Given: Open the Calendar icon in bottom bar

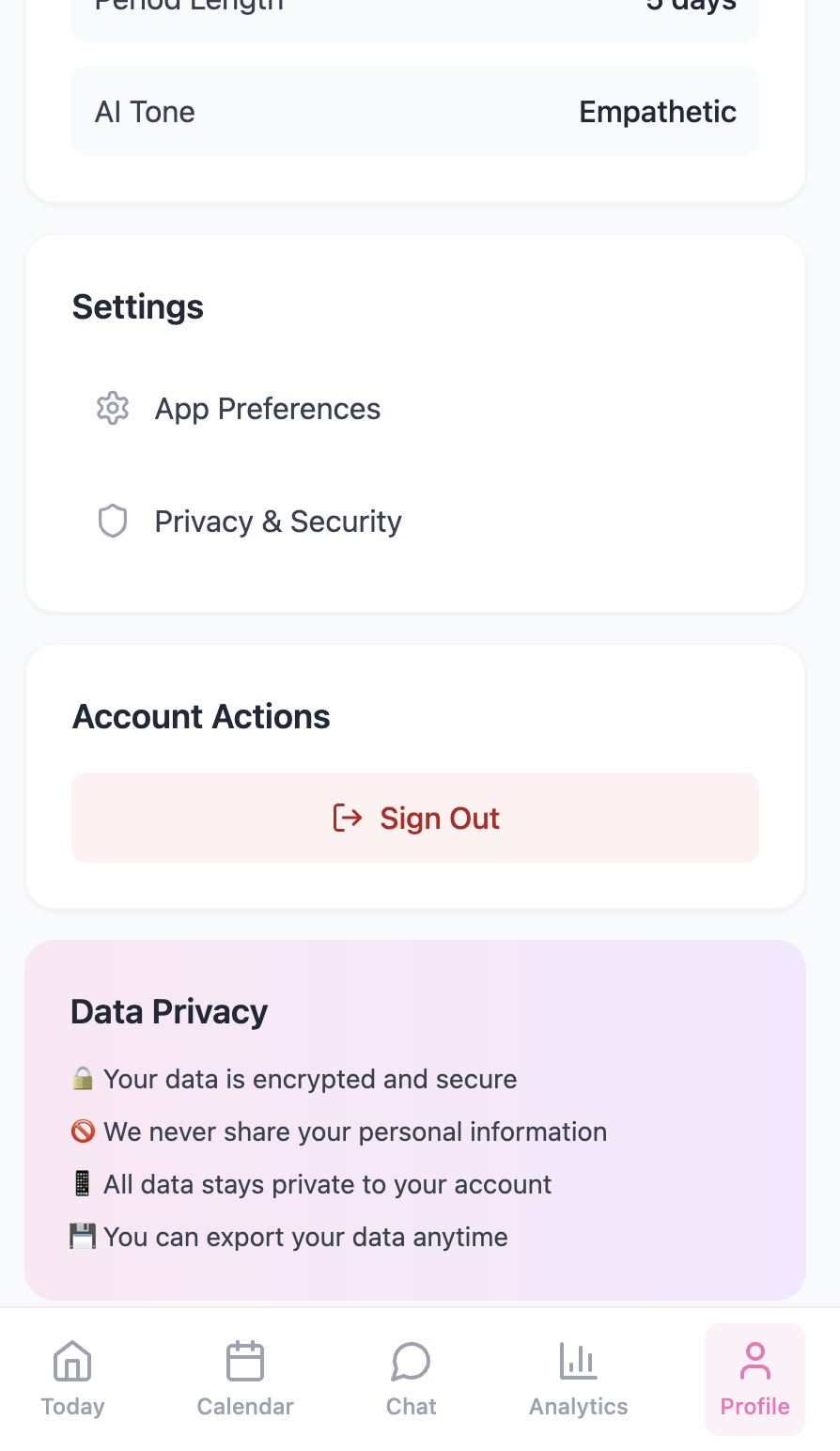Looking at the screenshot, I should [245, 1361].
